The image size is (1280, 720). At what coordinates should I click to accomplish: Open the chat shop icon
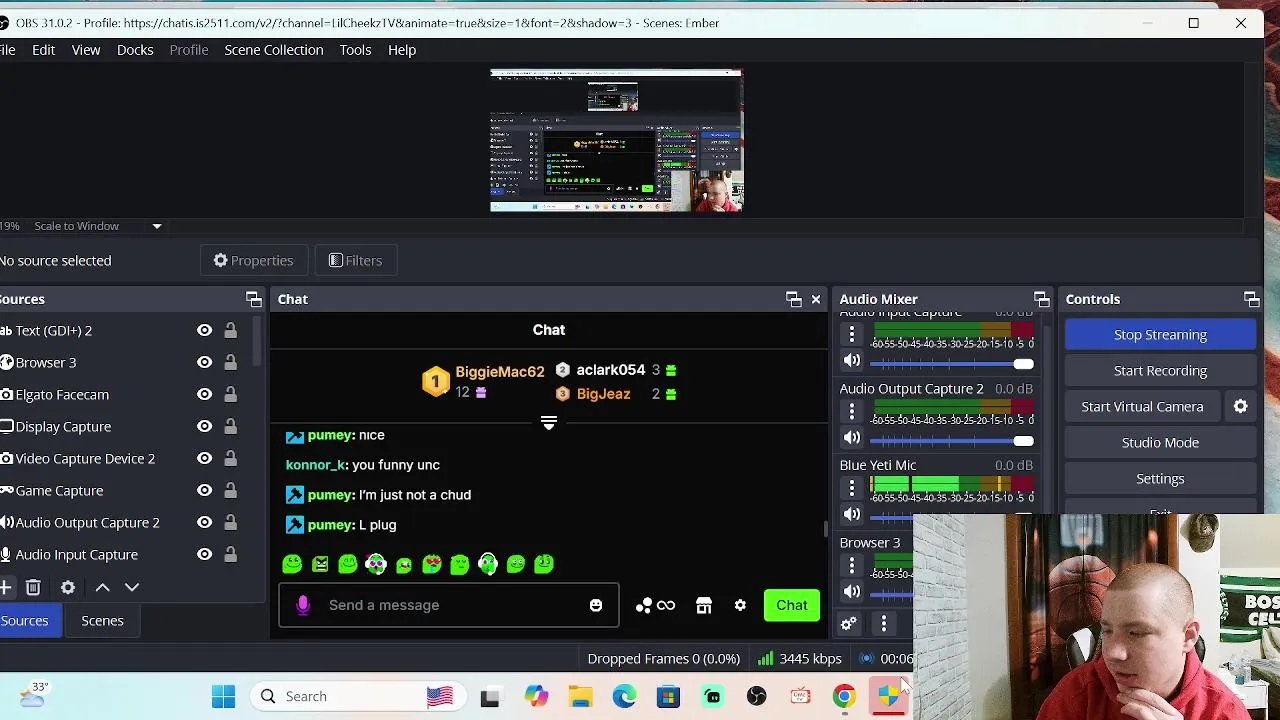coord(704,605)
